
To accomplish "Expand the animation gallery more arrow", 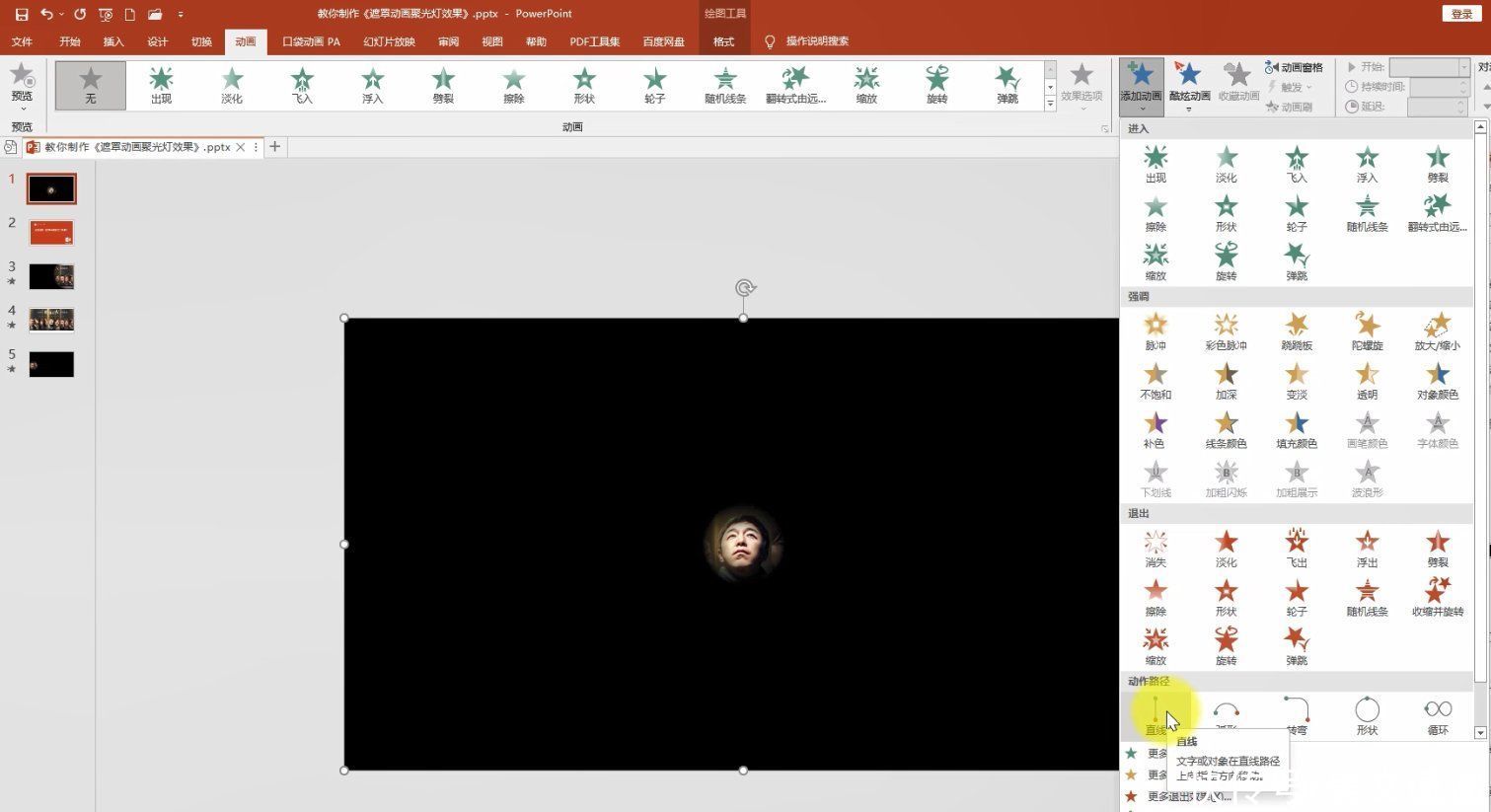I will (x=1050, y=104).
